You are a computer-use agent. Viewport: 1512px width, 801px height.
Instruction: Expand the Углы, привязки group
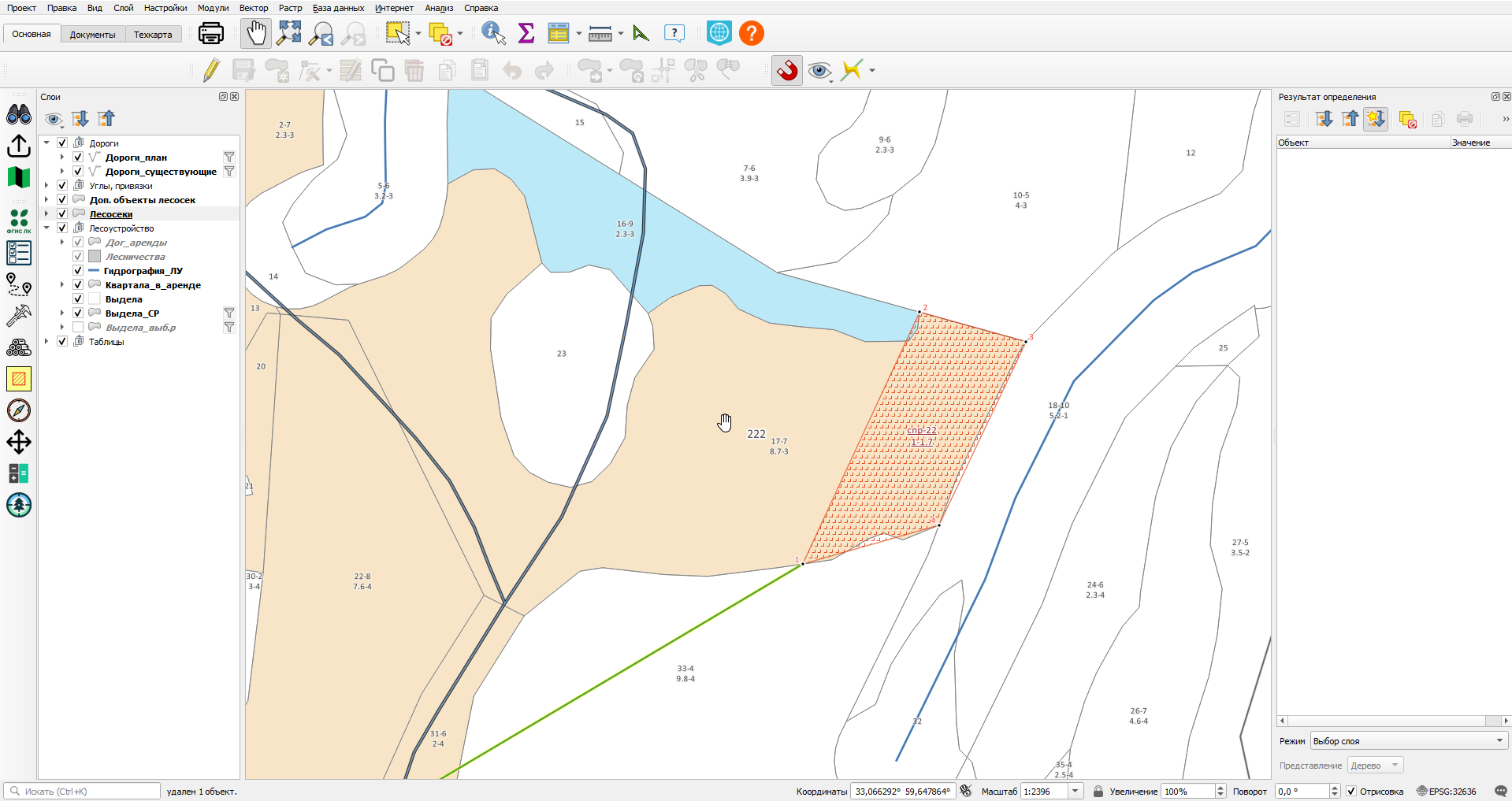click(x=46, y=185)
